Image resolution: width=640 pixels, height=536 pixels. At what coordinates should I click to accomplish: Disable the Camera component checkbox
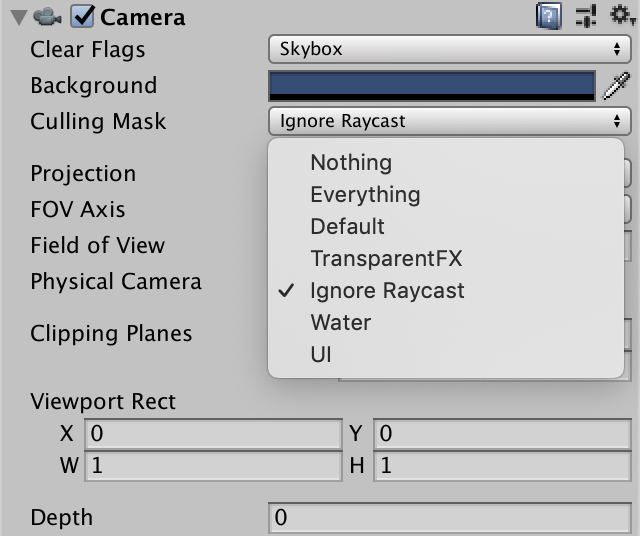pyautogui.click(x=83, y=16)
